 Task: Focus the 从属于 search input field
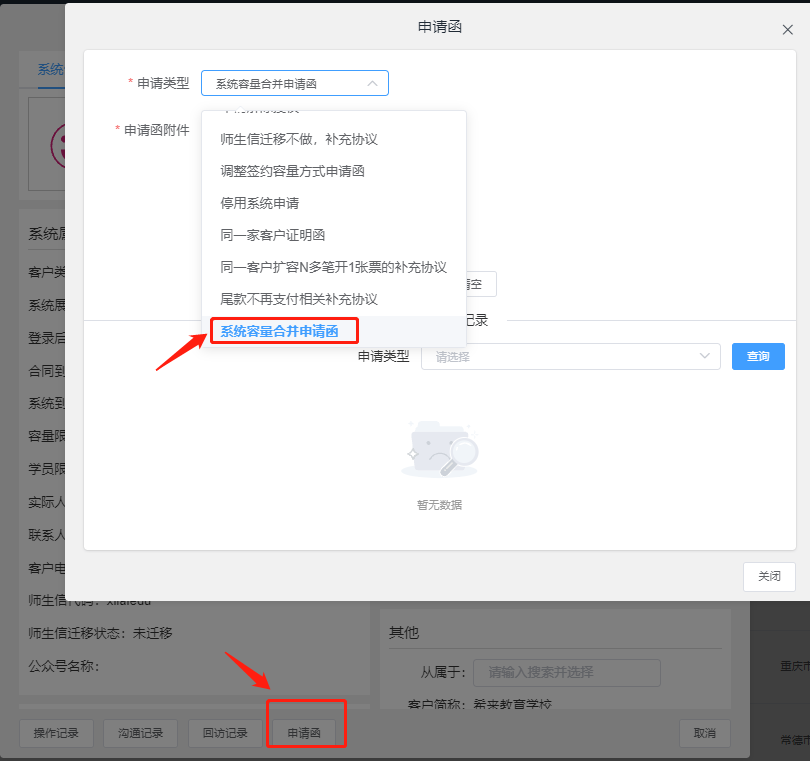tap(567, 673)
